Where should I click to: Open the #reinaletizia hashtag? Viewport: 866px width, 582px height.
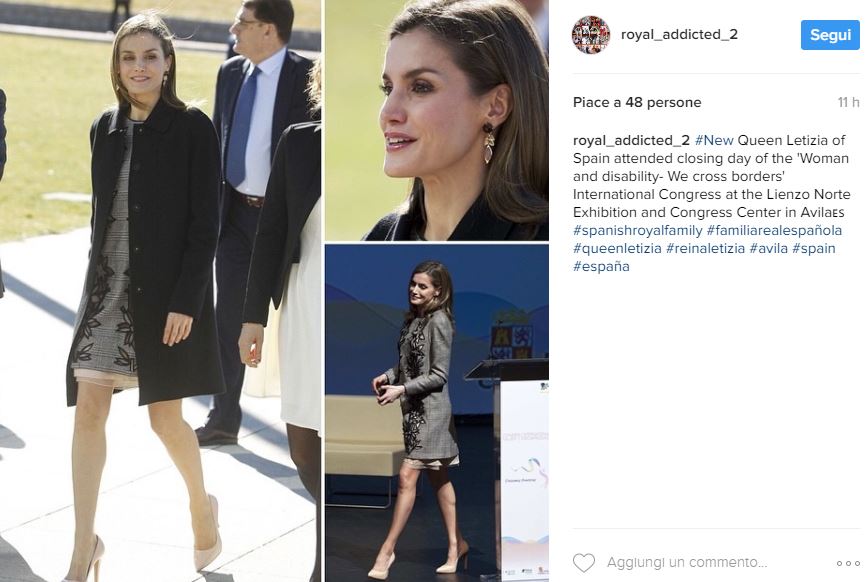point(705,248)
